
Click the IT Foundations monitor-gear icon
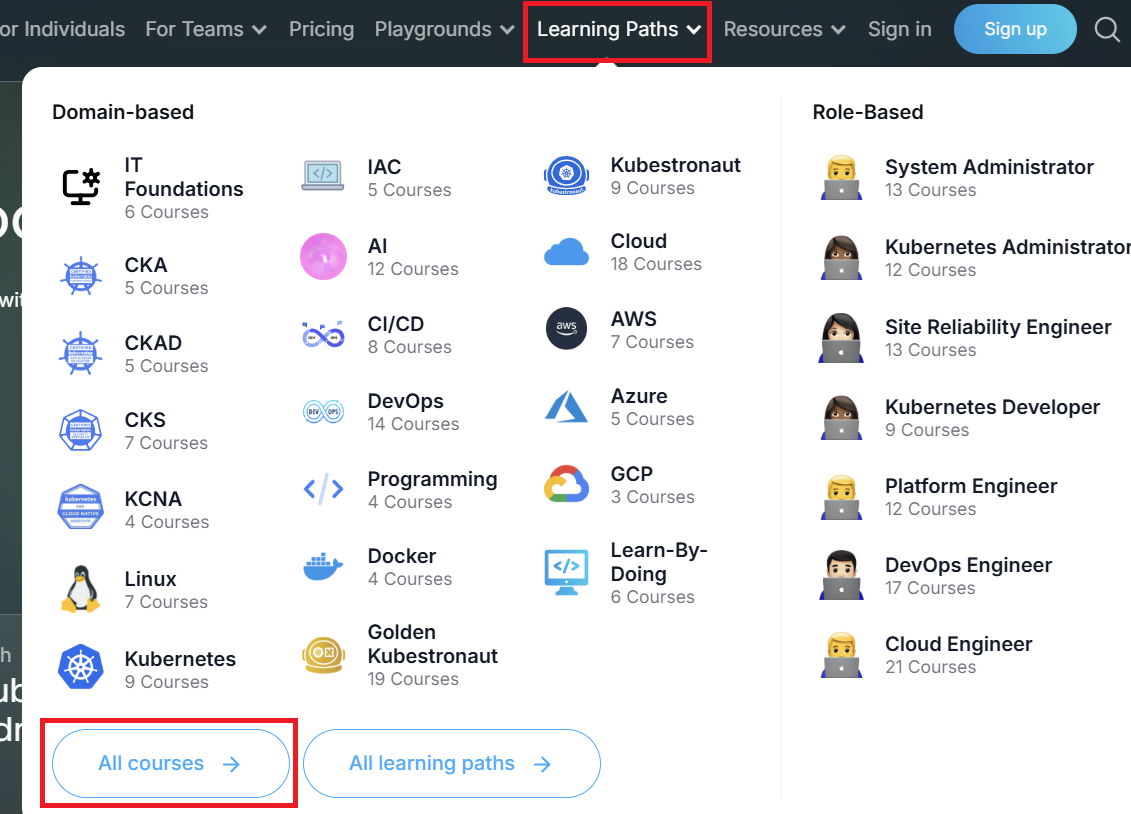[81, 187]
